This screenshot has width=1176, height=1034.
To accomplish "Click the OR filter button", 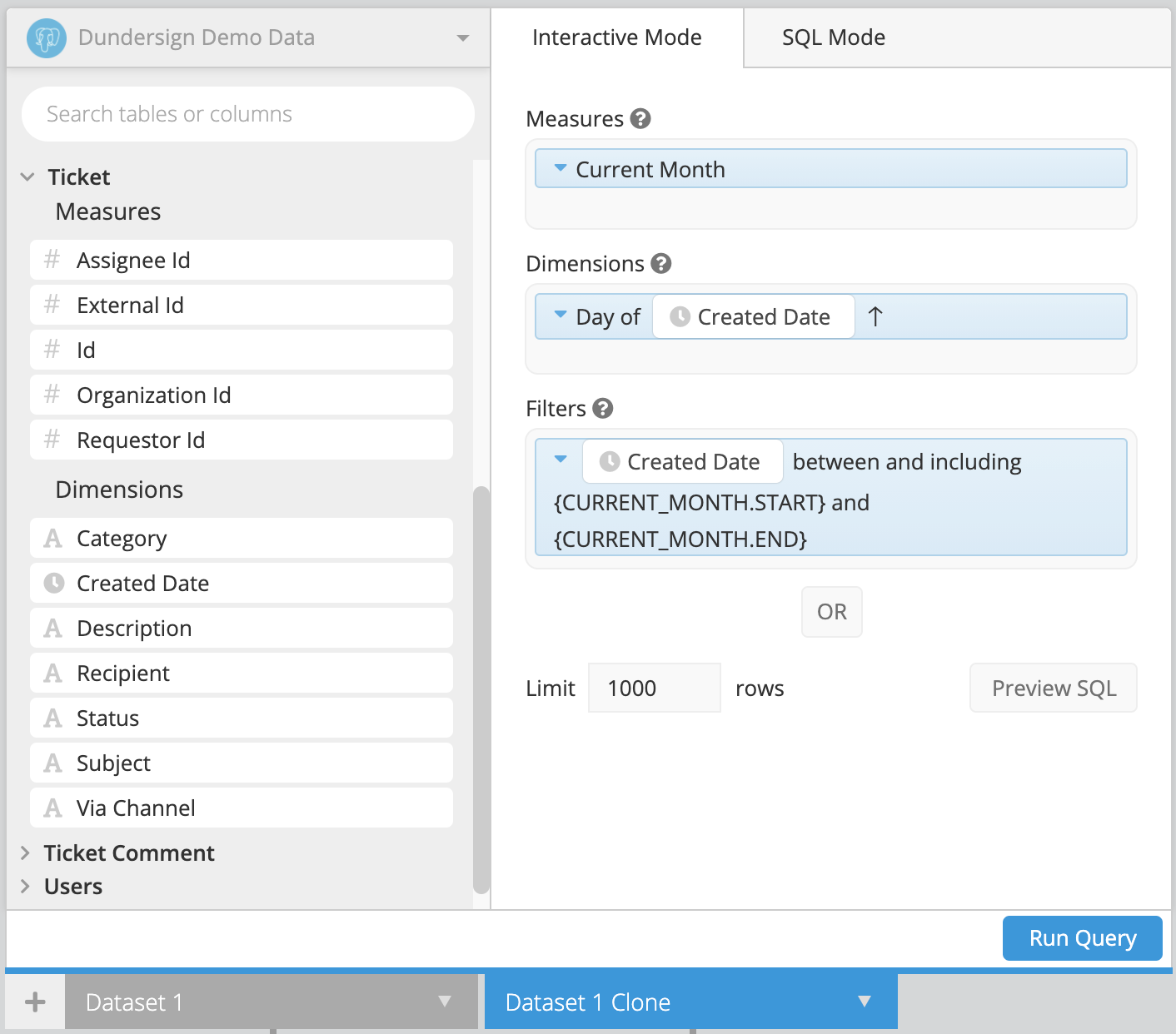I will pyautogui.click(x=832, y=612).
